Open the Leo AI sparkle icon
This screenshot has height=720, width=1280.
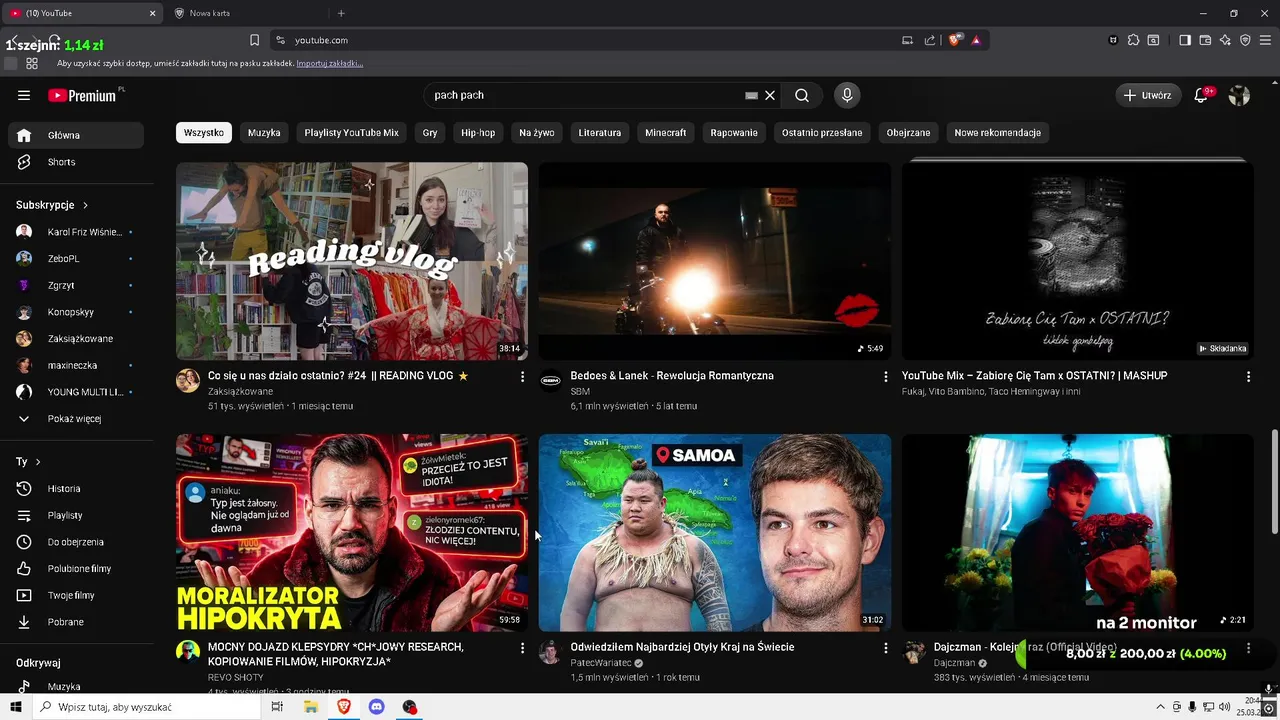(1225, 40)
